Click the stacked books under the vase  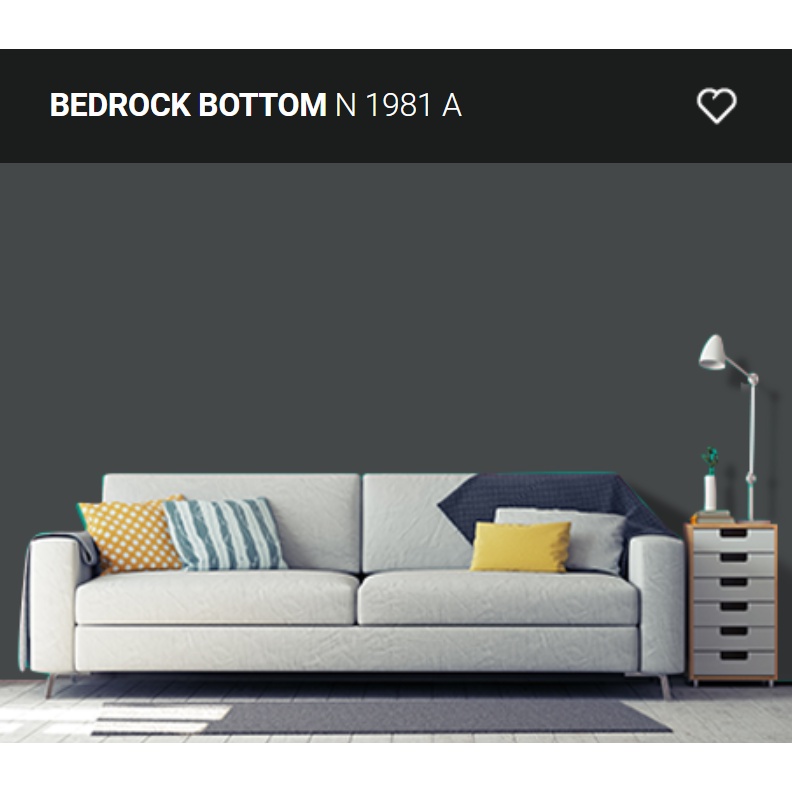(714, 517)
